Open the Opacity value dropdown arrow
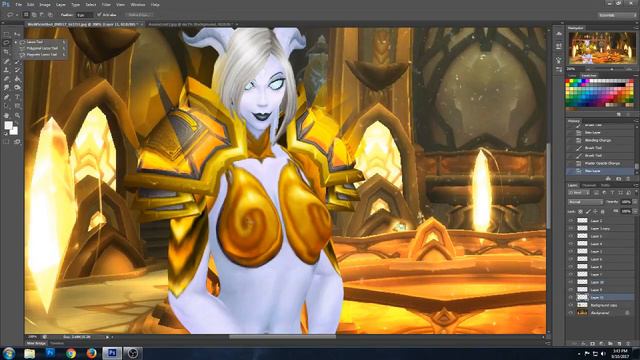Viewport: 640px width, 360px height. pos(634,202)
